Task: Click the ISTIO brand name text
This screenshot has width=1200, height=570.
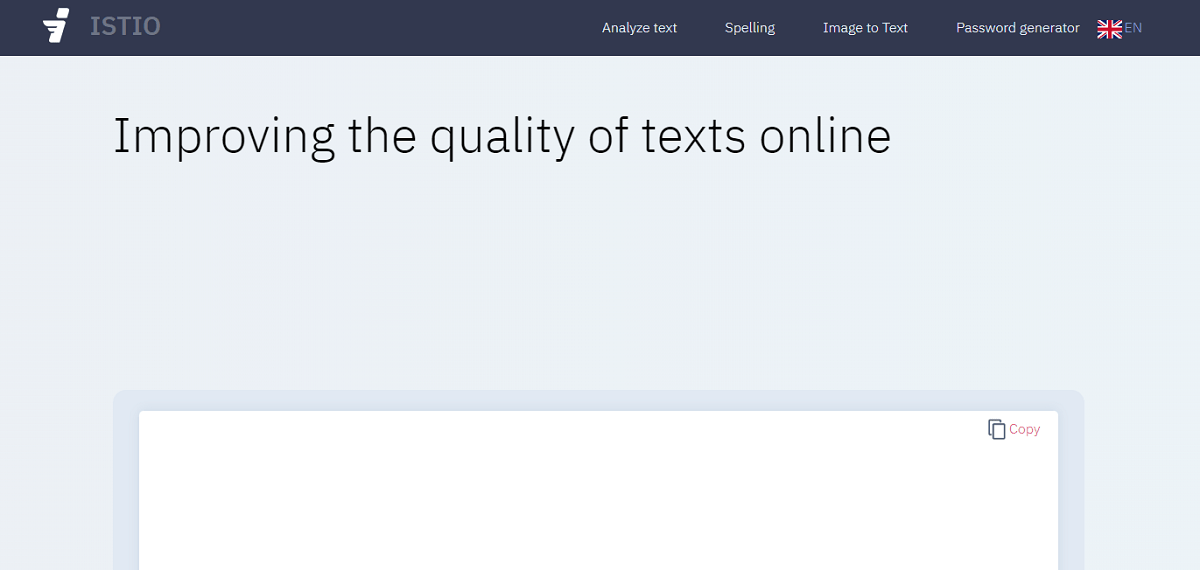Action: 125,27
